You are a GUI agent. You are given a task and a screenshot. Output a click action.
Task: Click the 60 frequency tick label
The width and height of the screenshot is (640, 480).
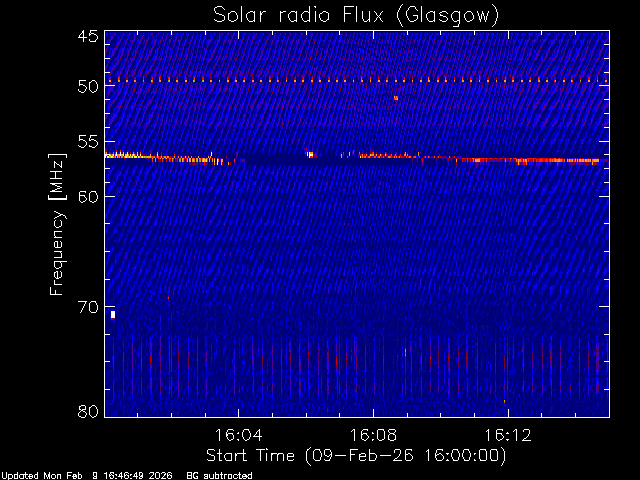coord(88,196)
